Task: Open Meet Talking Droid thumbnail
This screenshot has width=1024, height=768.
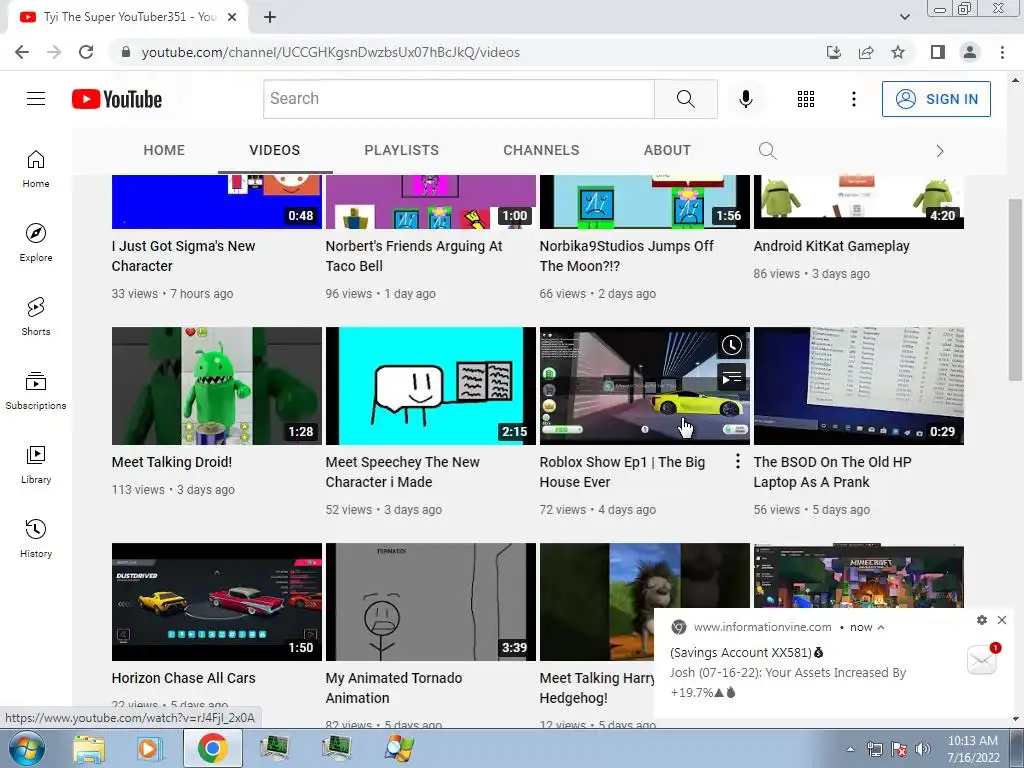Action: (x=217, y=386)
